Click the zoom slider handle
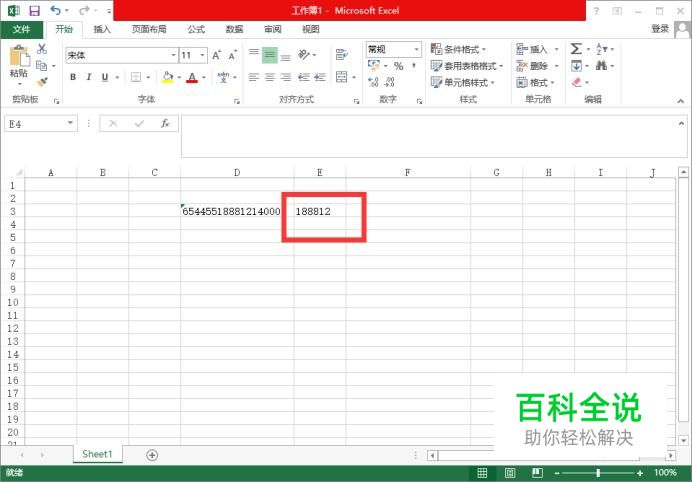Image resolution: width=692 pixels, height=482 pixels. point(598,473)
